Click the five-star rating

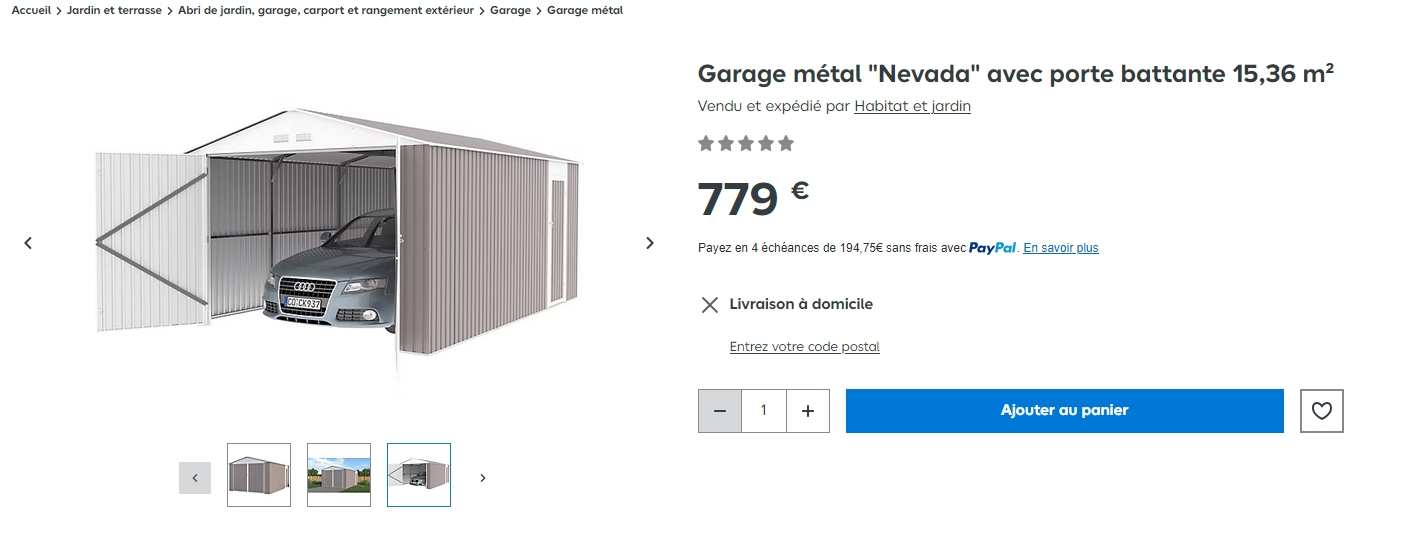(x=746, y=144)
